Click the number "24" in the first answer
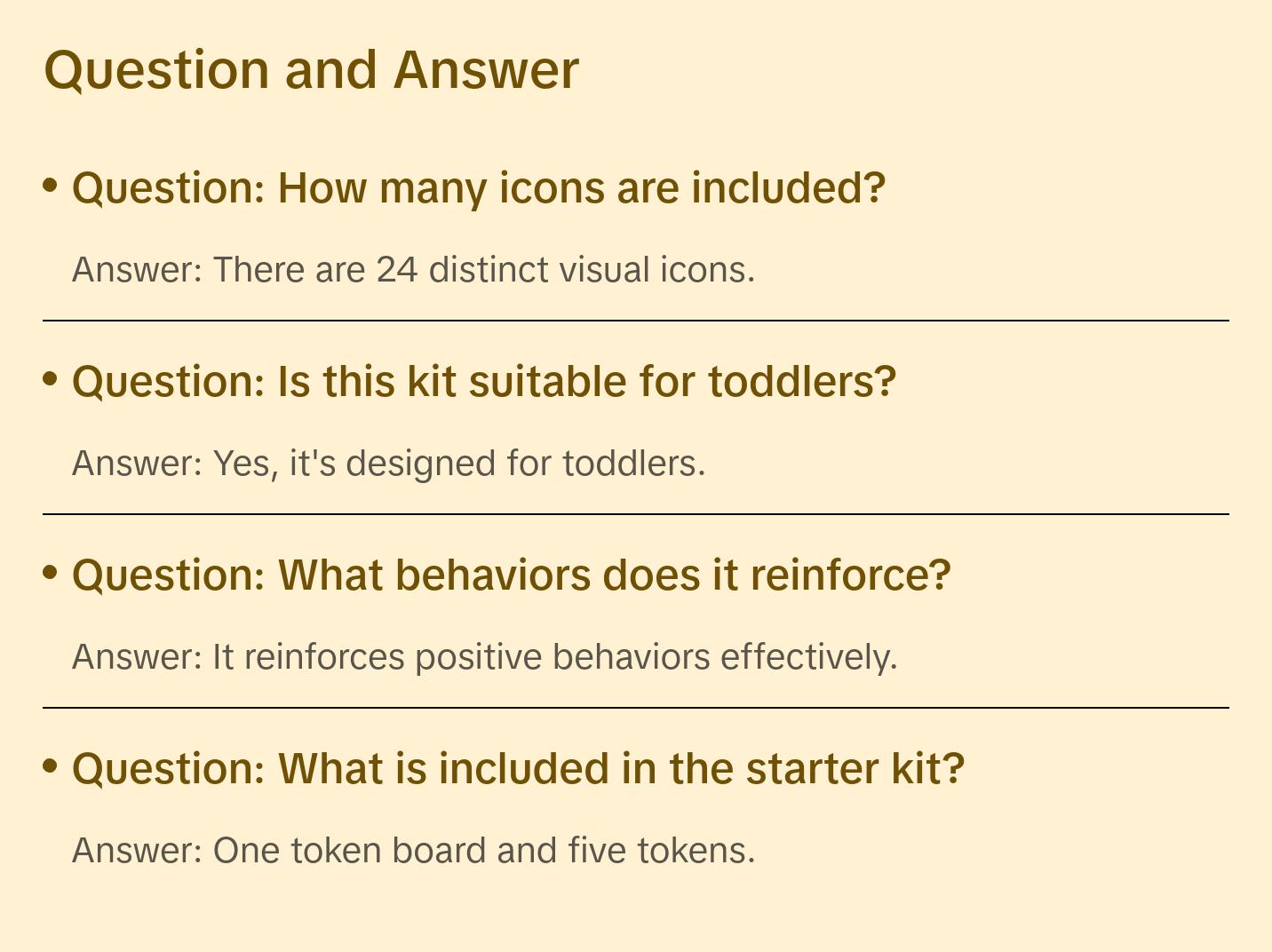Screen dimensions: 1272x952 [396, 269]
